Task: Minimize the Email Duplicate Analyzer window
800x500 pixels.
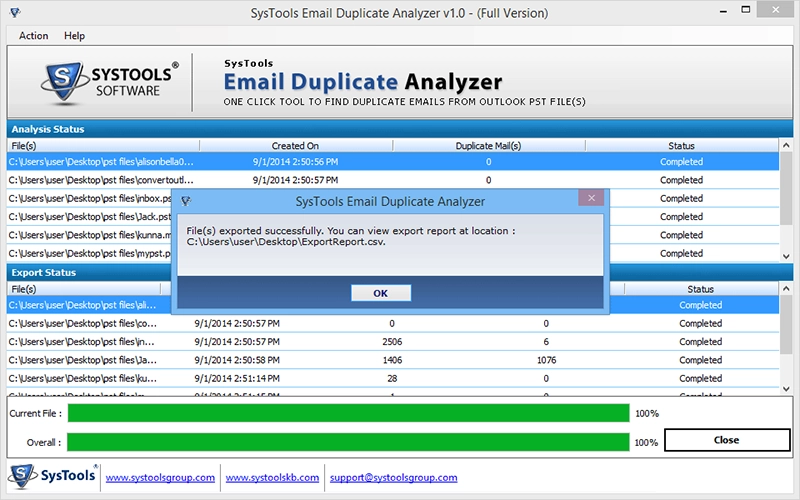Action: click(723, 11)
